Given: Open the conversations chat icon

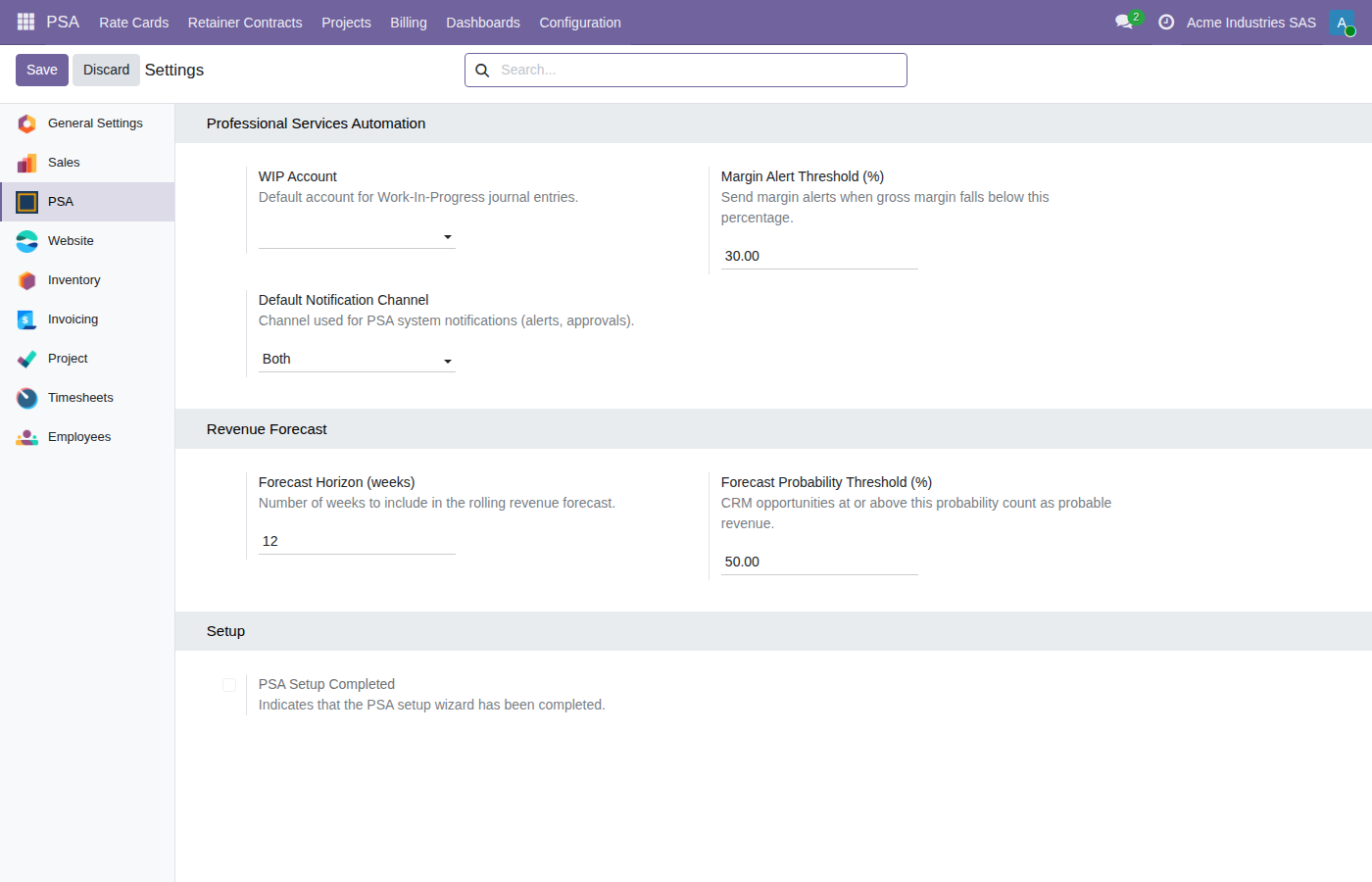Looking at the screenshot, I should 1124,22.
